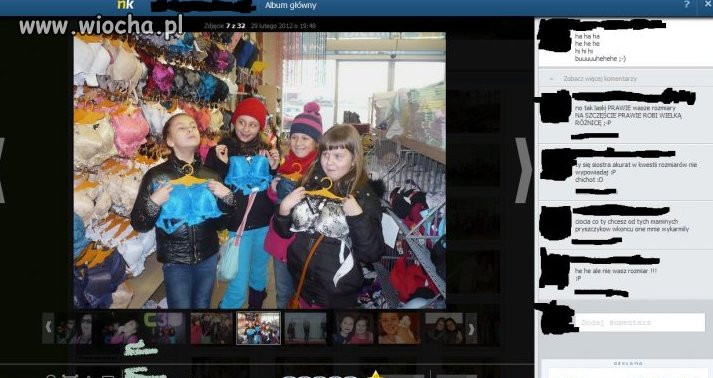Click the photo date '29 lutego 2012'
The height and width of the screenshot is (378, 713).
[272, 26]
